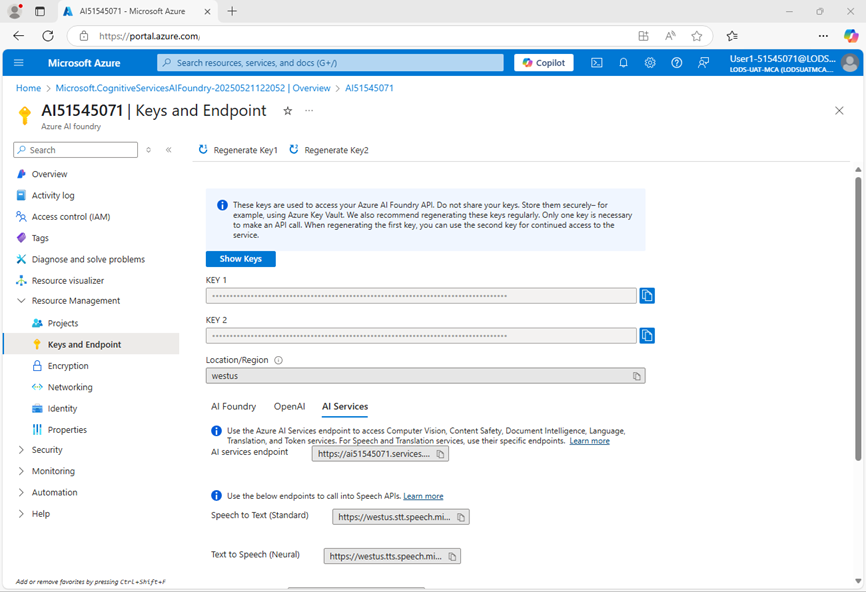866x592 pixels.
Task: Select the AI Services tab
Action: point(345,406)
